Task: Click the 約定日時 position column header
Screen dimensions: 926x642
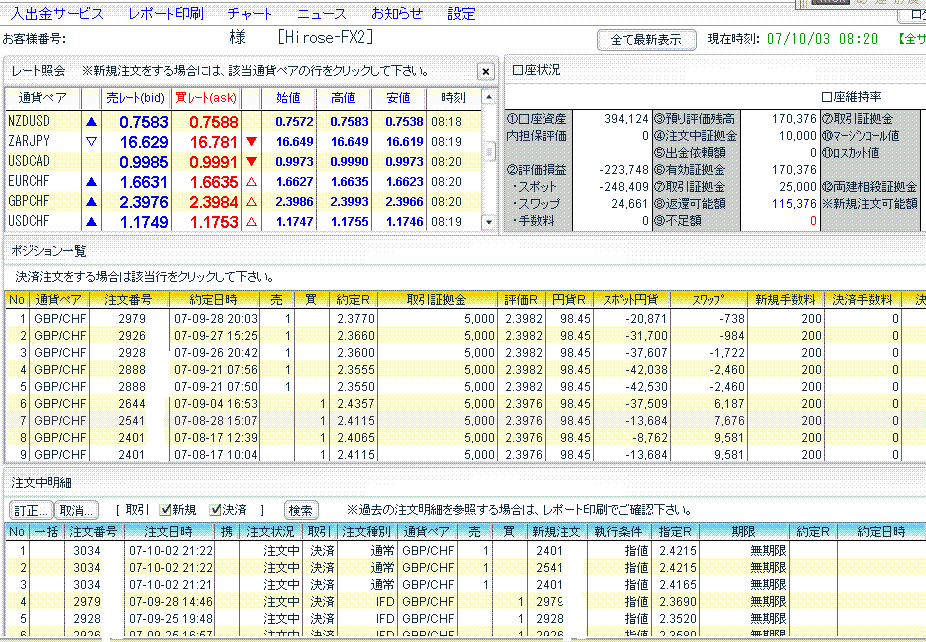Action: tap(213, 300)
